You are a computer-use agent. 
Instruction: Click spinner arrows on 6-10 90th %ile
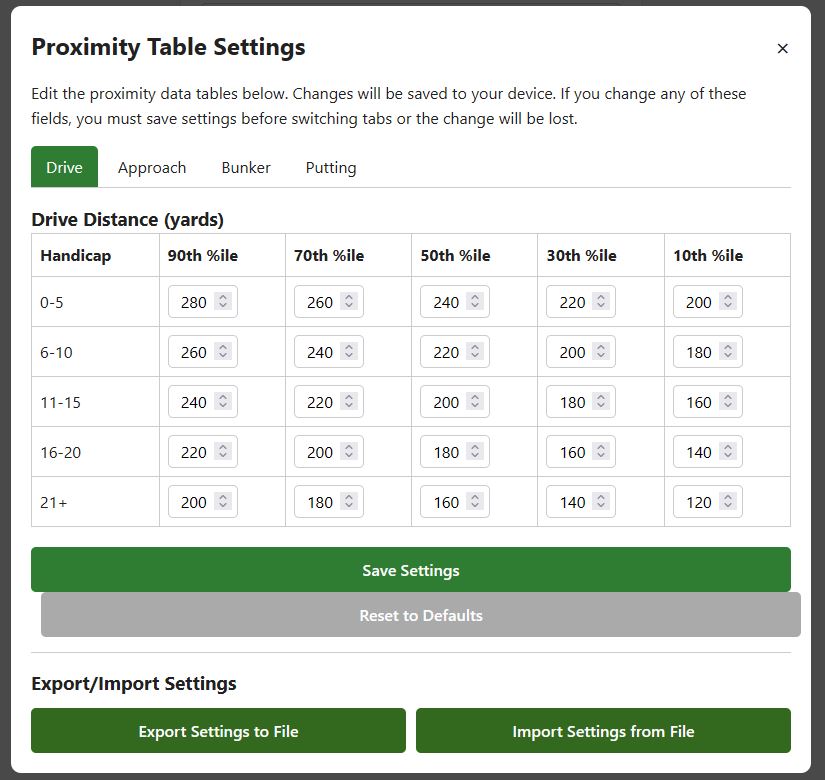(223, 351)
